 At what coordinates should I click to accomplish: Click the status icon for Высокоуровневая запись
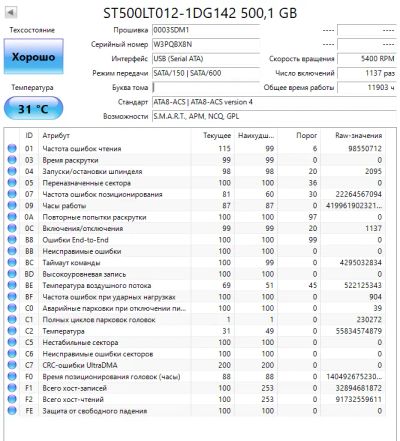point(12,274)
